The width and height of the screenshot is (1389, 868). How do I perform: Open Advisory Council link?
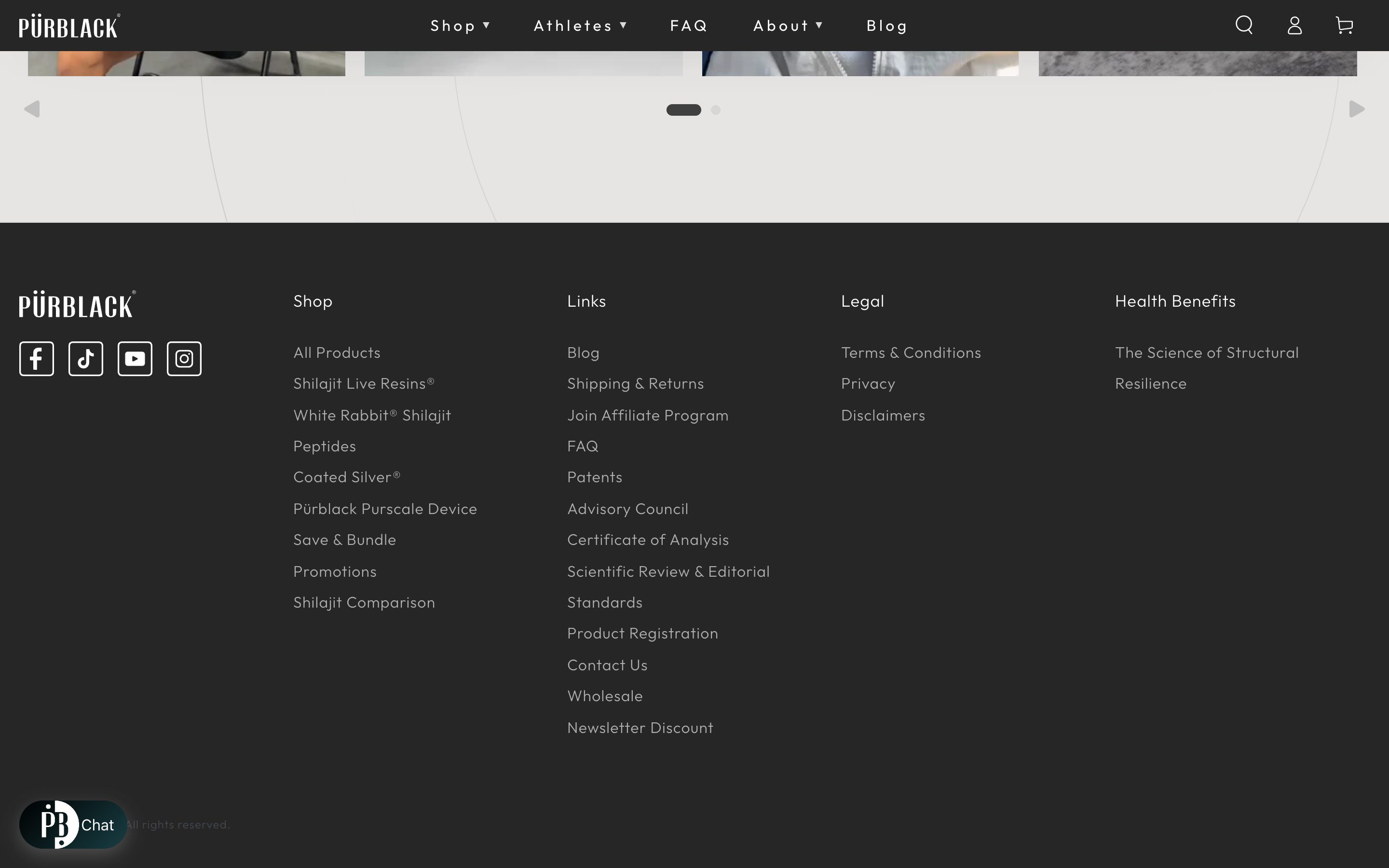point(627,509)
